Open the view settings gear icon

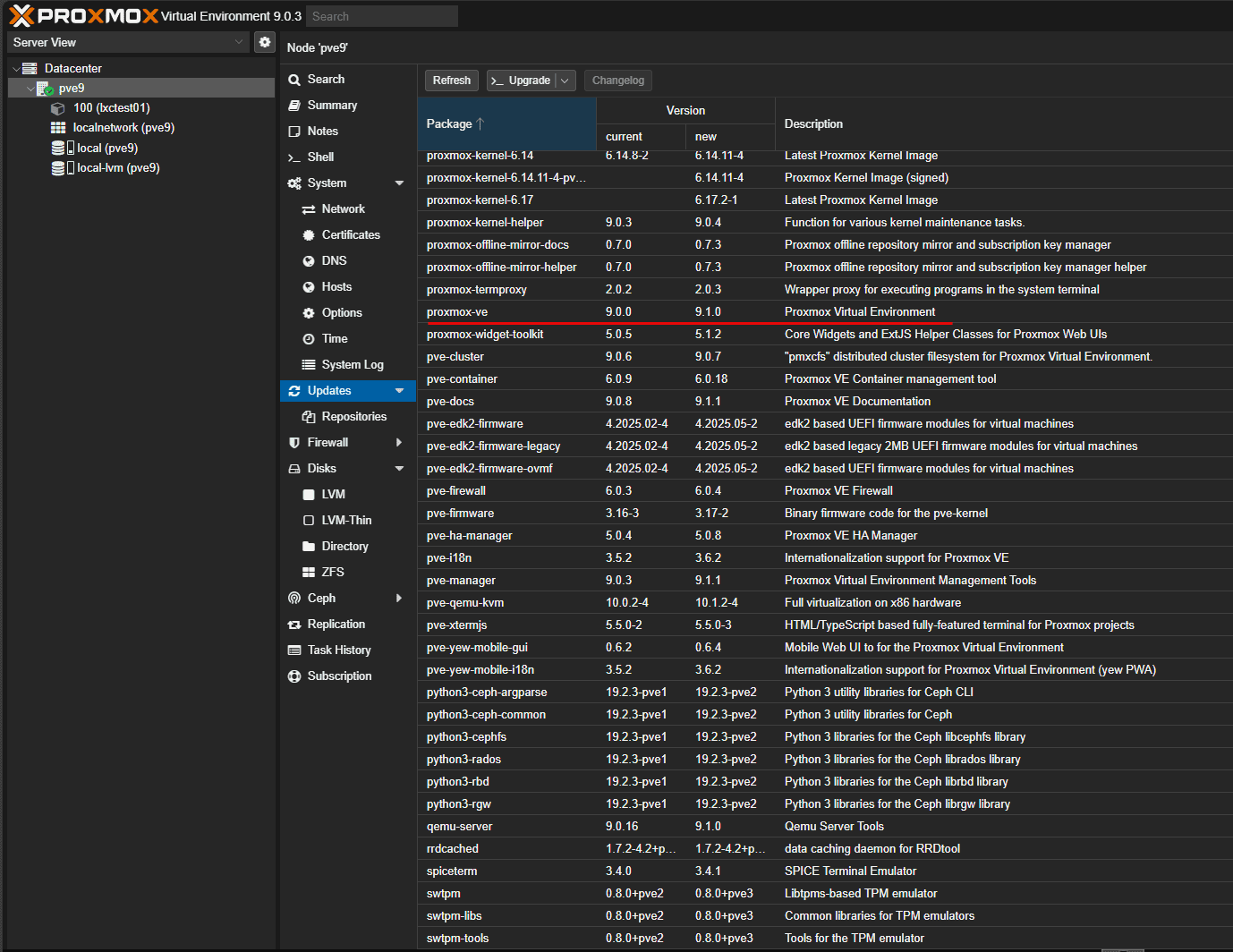[264, 41]
